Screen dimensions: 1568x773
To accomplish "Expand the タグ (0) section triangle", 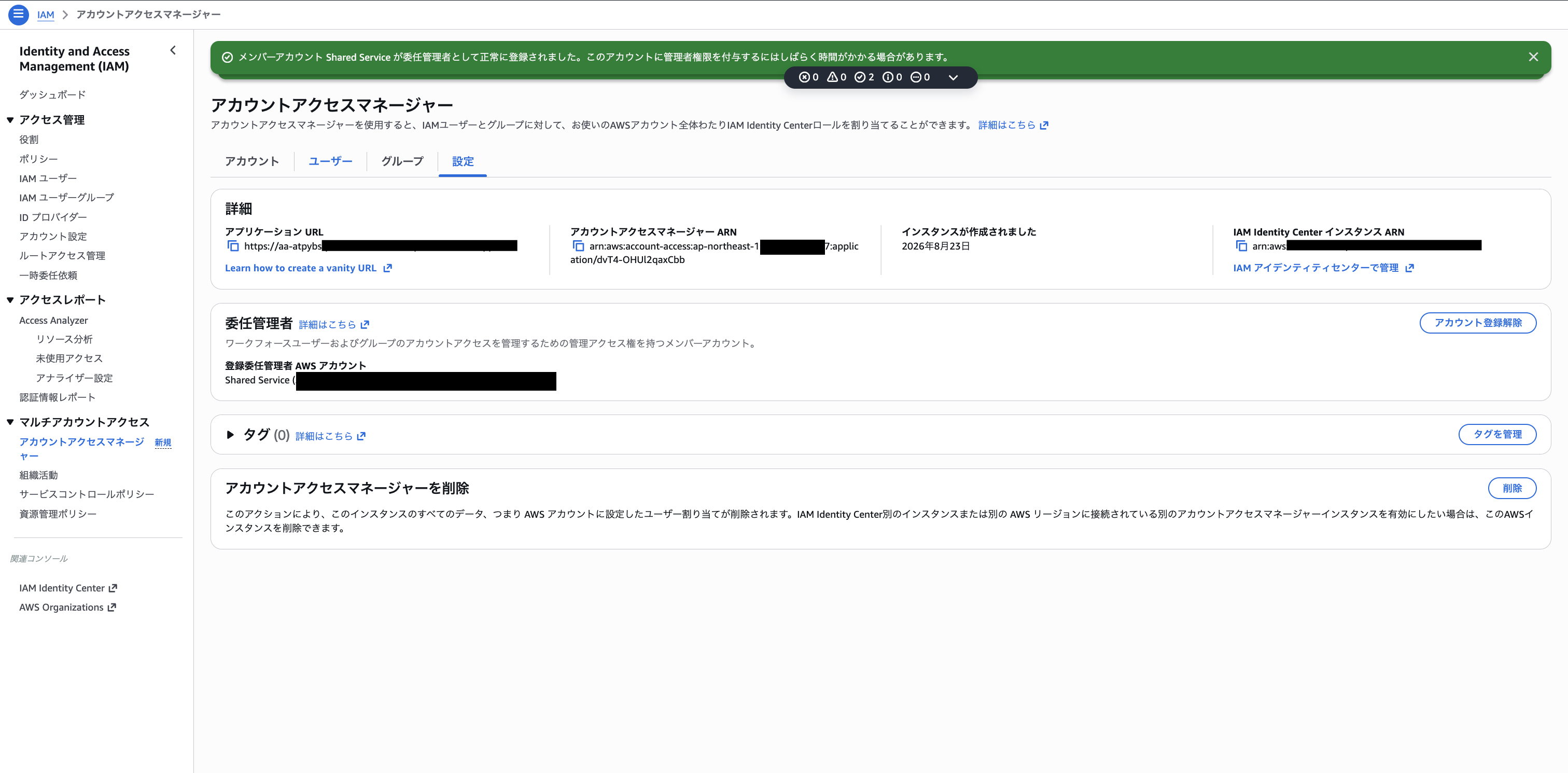I will point(230,435).
